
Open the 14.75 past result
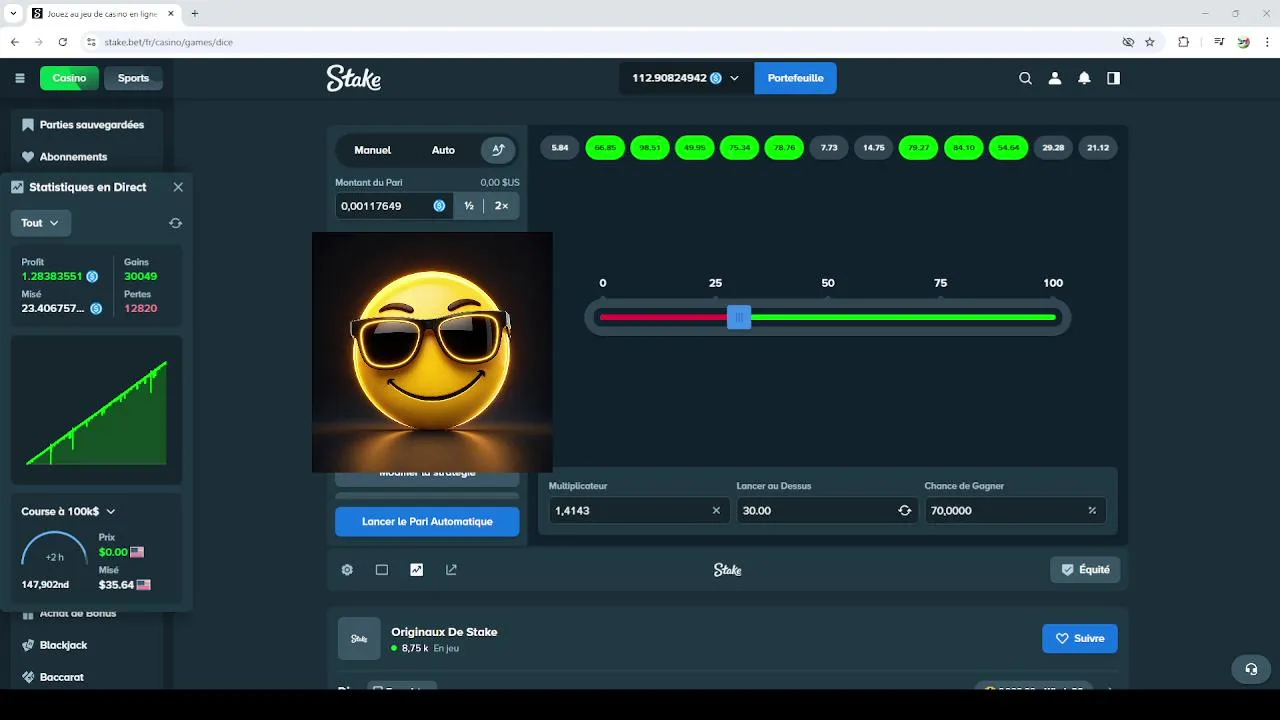[874, 148]
